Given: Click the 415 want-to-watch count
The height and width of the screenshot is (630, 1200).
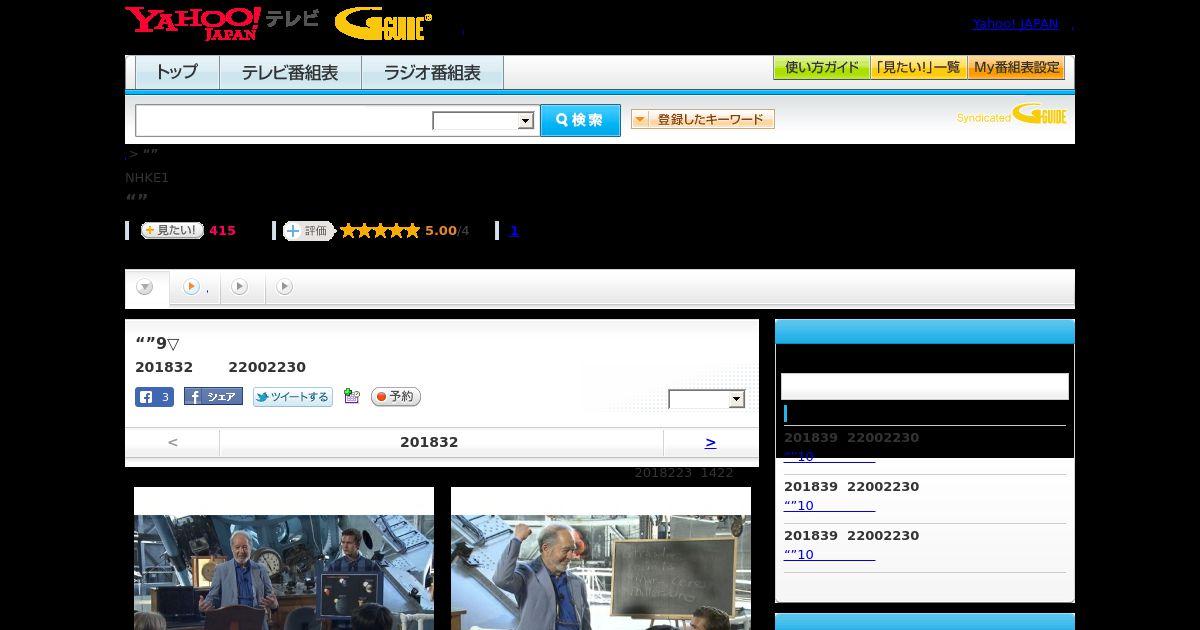Looking at the screenshot, I should (x=222, y=231).
